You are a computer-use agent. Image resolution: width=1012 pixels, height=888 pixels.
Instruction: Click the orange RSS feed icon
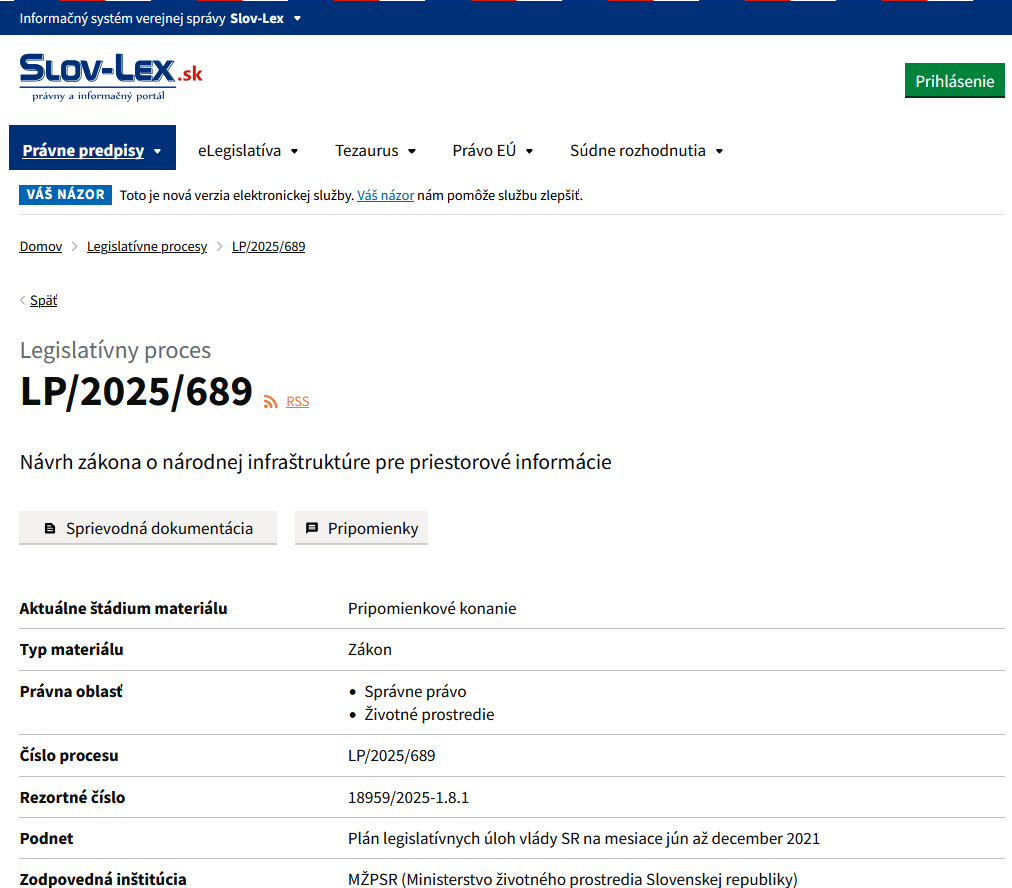[270, 402]
